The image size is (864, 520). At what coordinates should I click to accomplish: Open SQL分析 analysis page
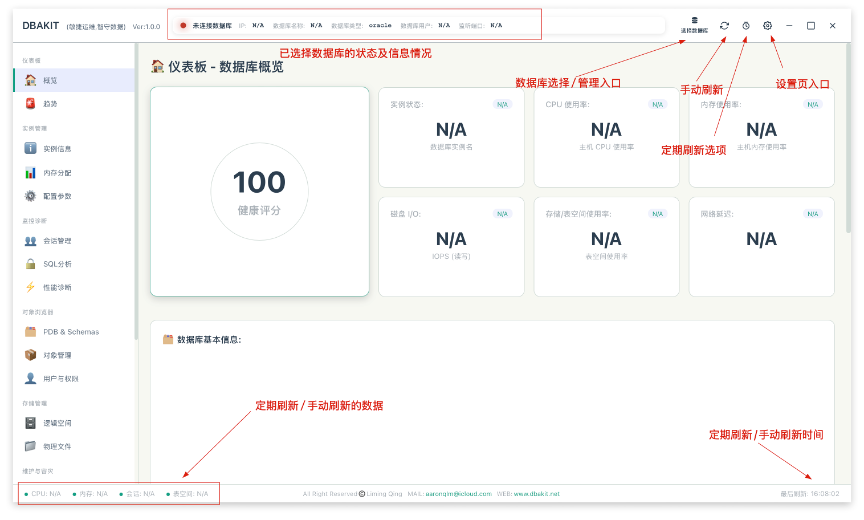tap(74, 264)
